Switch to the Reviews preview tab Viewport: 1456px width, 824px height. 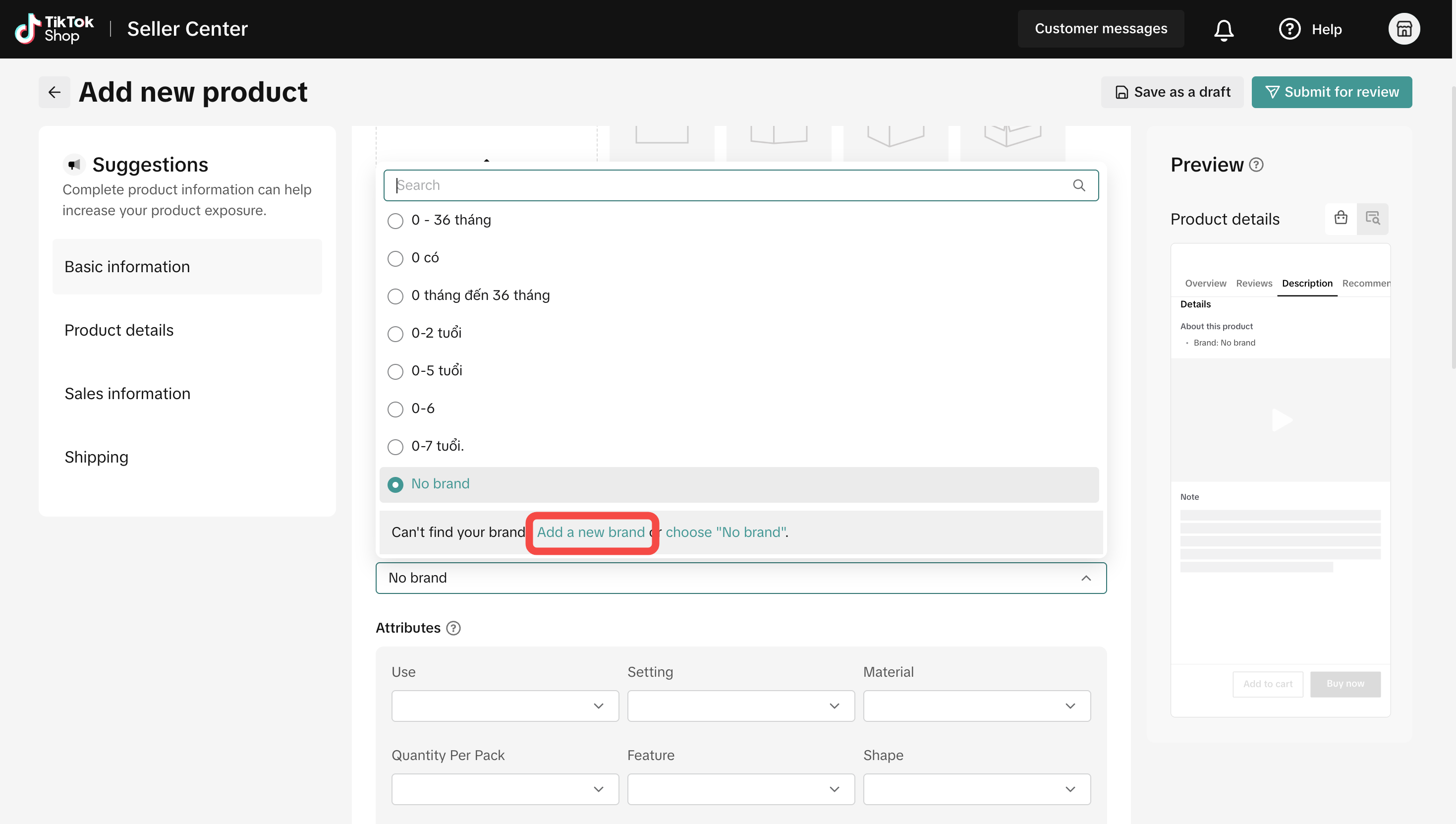(x=1253, y=283)
